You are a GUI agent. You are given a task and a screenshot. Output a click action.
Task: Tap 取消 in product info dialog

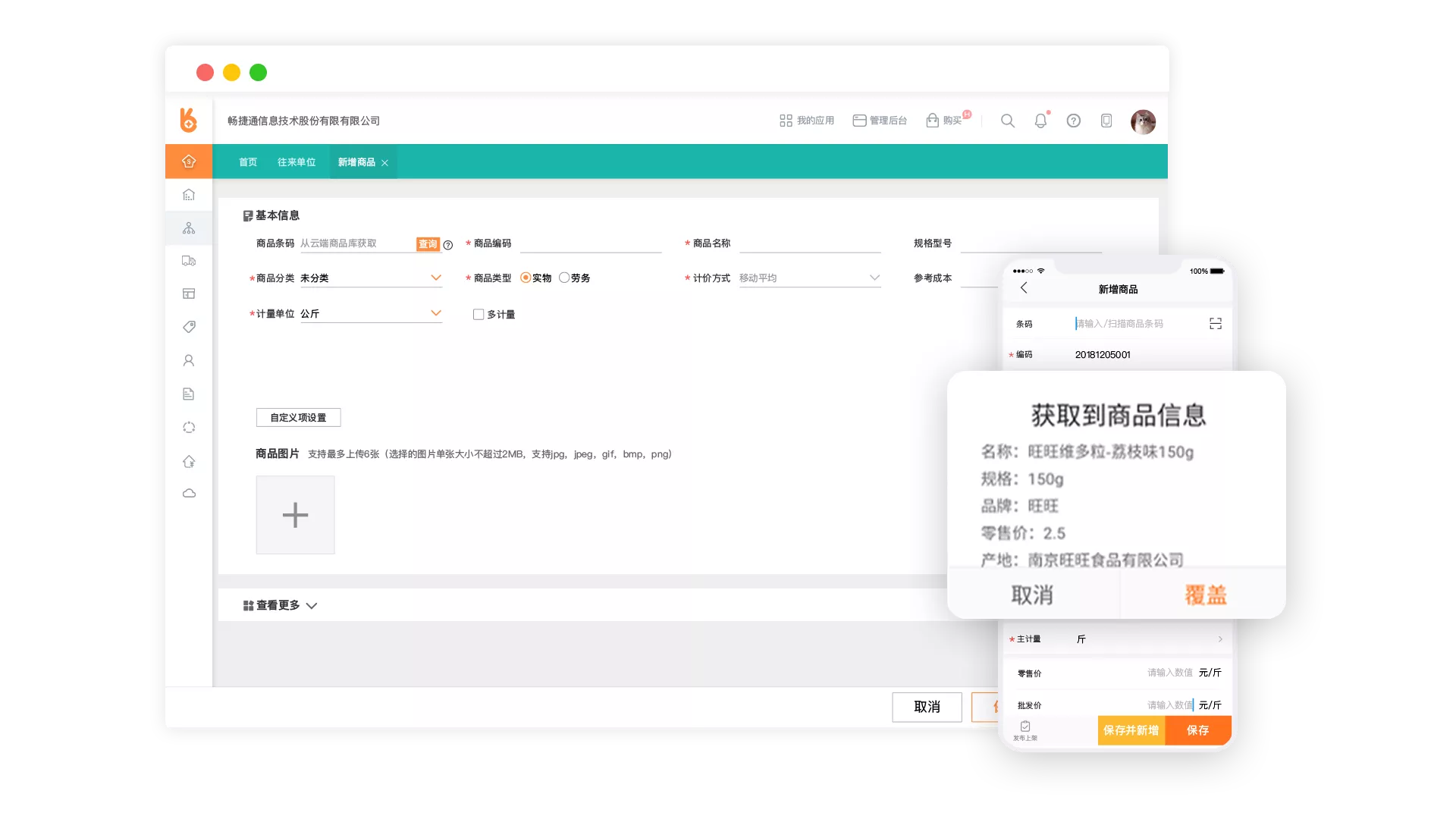pyautogui.click(x=1033, y=595)
